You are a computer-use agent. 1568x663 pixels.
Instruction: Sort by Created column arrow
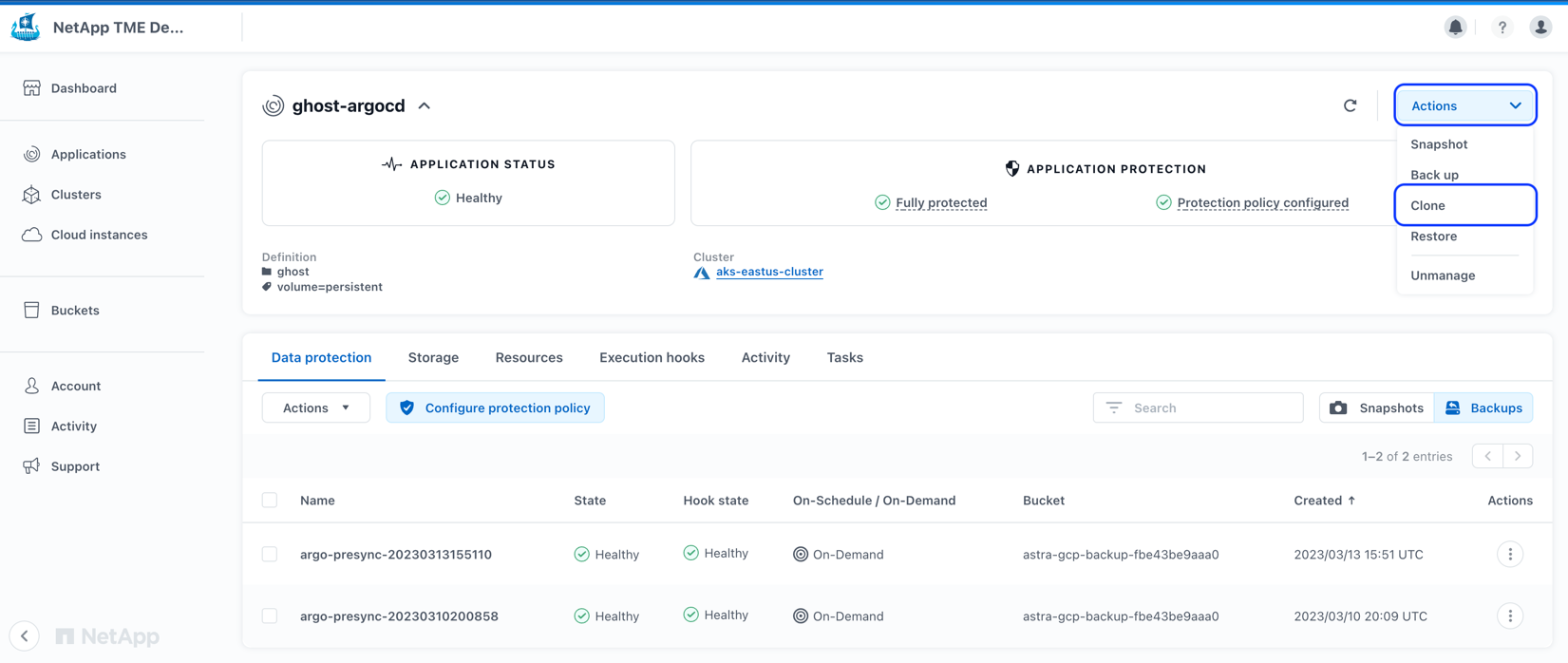point(1351,501)
